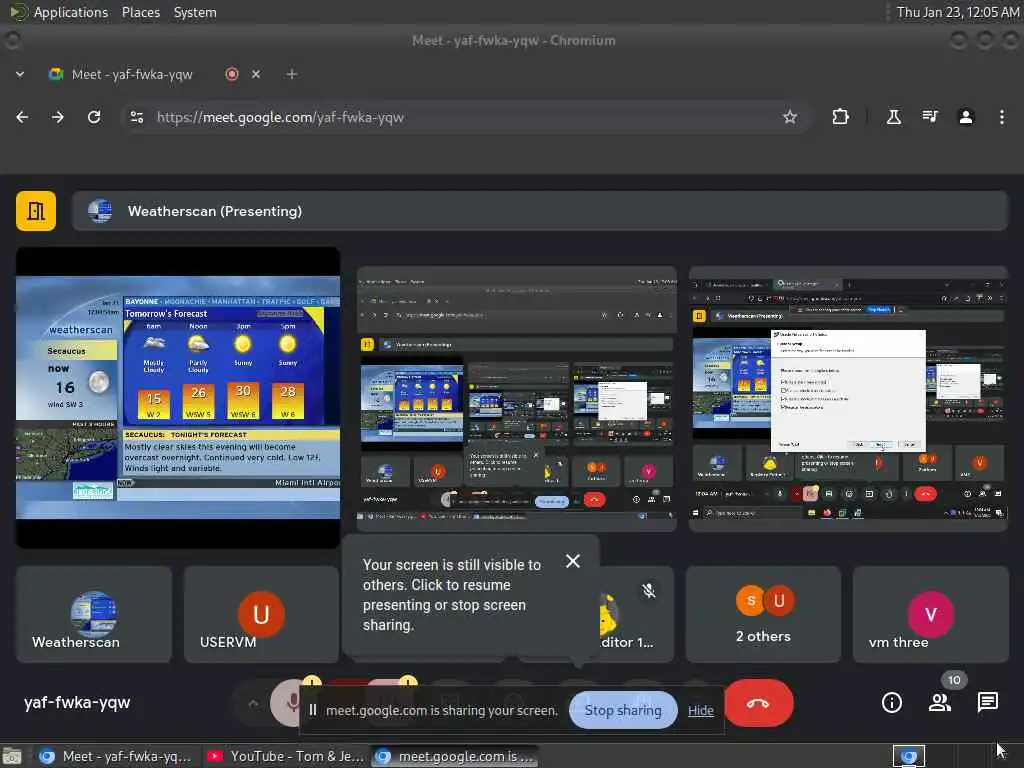Screen dimensions: 1024x768
Task: Click the yaf-fwka-yqw meeting code
Action: [x=77, y=703]
